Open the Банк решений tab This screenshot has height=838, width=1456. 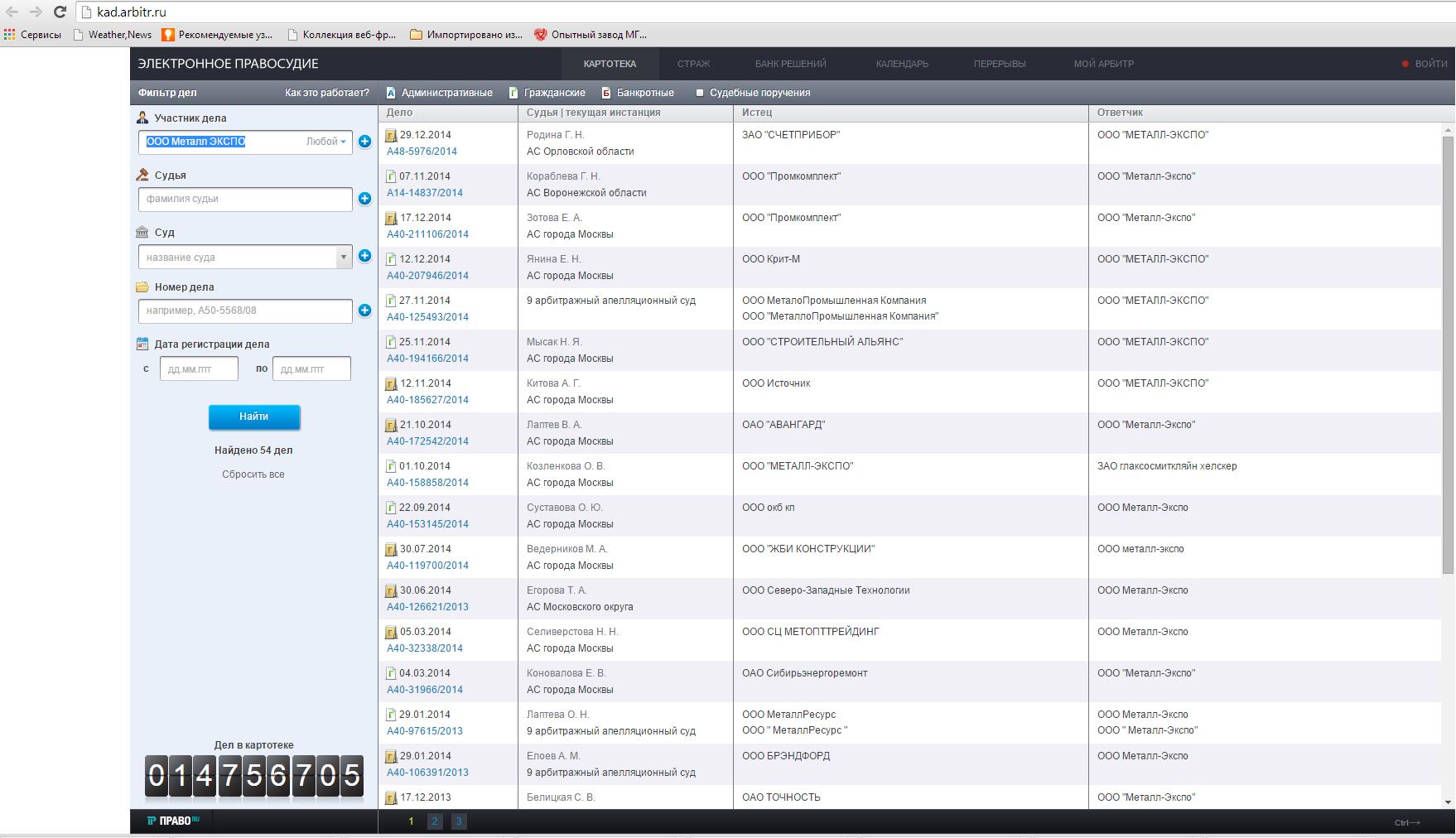click(x=790, y=64)
